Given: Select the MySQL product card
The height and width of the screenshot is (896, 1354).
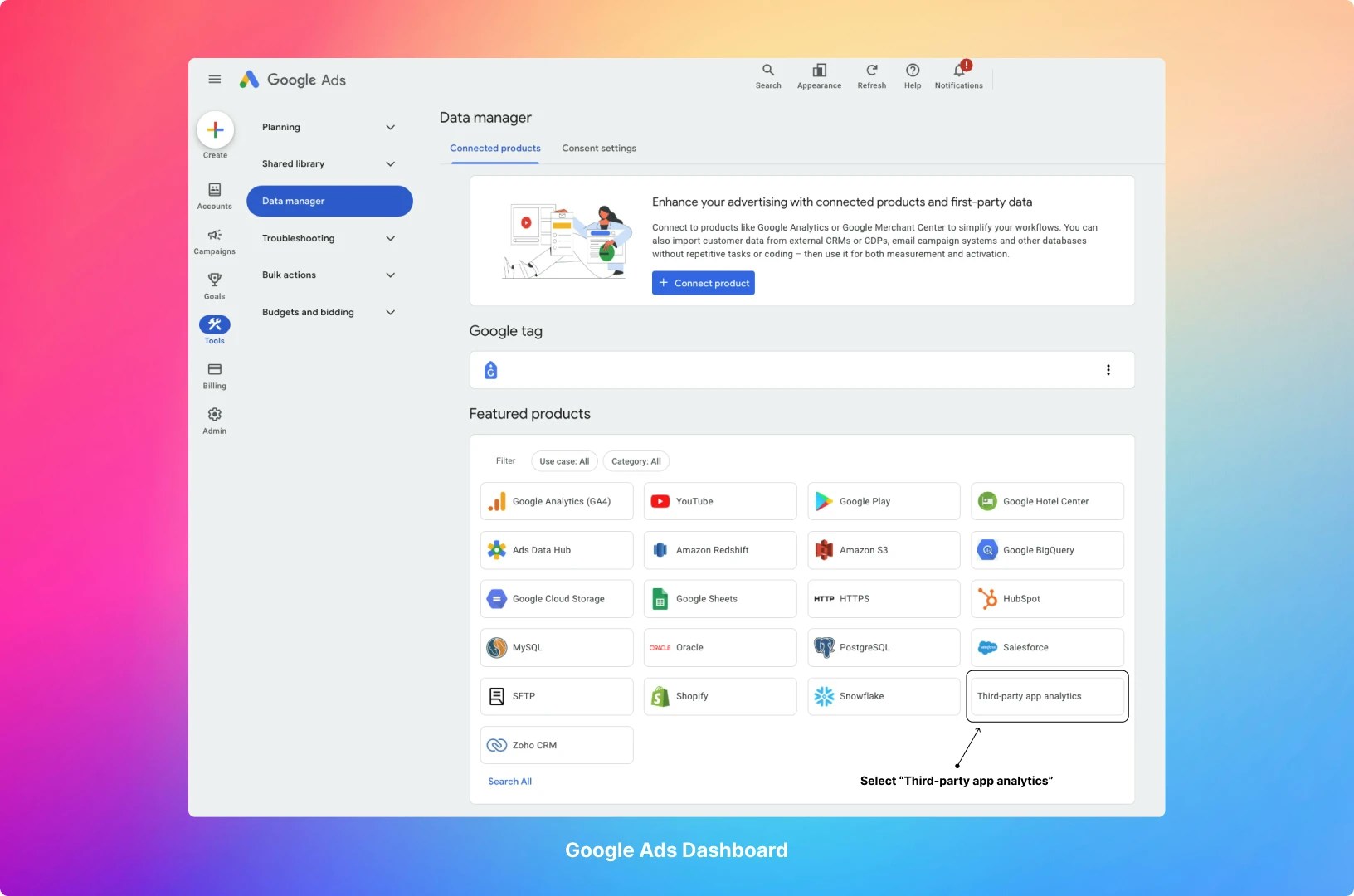Looking at the screenshot, I should (557, 647).
